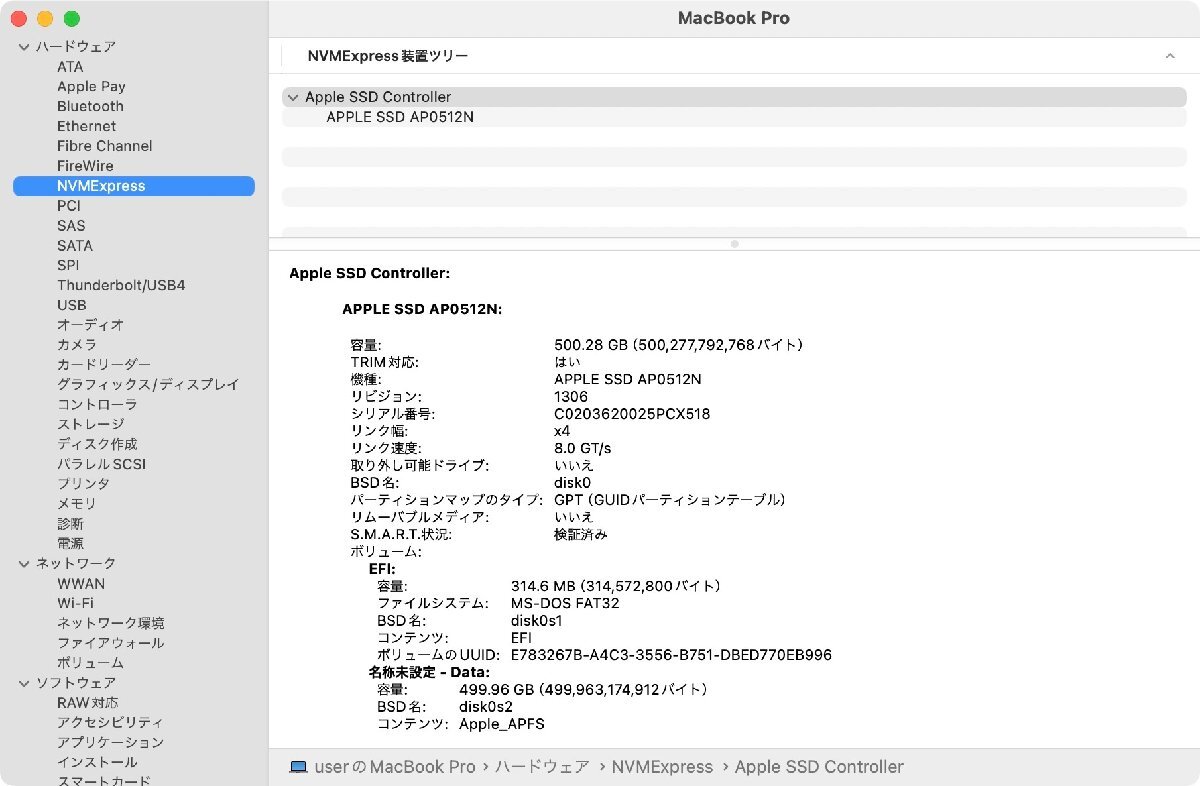Click the 名称未設定 - Data volume heading

click(x=429, y=672)
